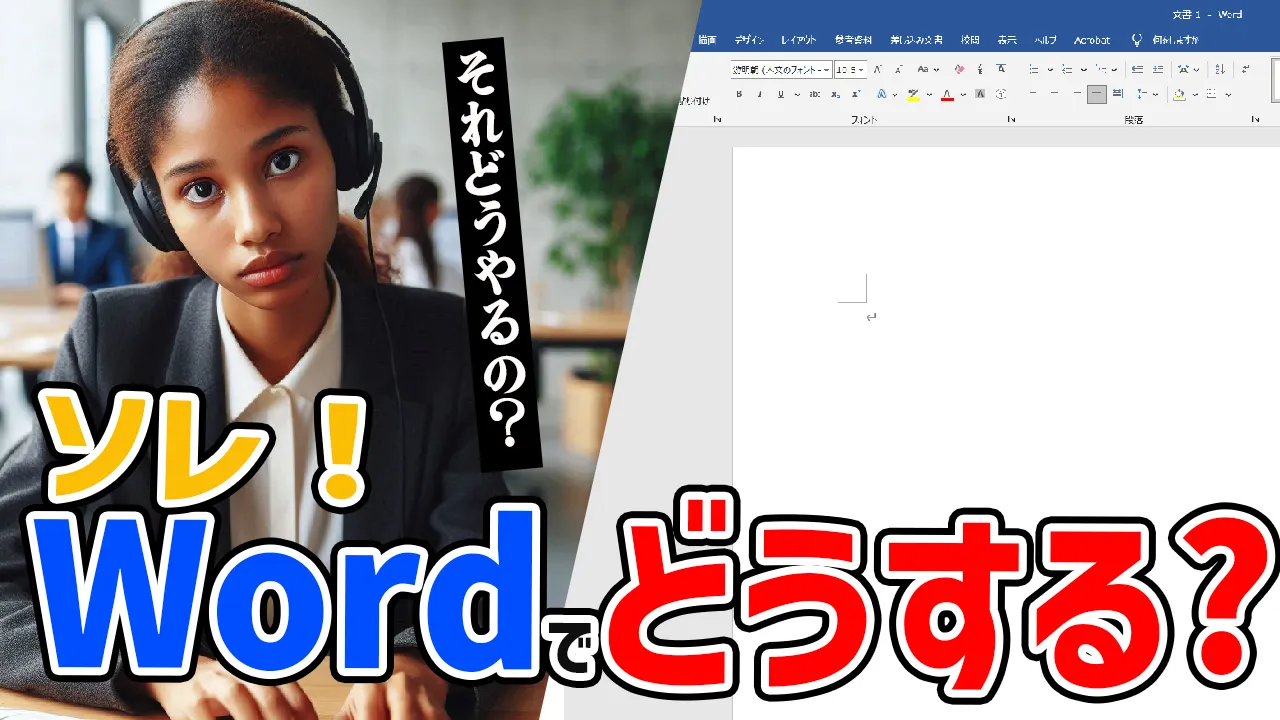The image size is (1280, 720).
Task: Clear all formatting with eraser icon
Action: (x=959, y=69)
